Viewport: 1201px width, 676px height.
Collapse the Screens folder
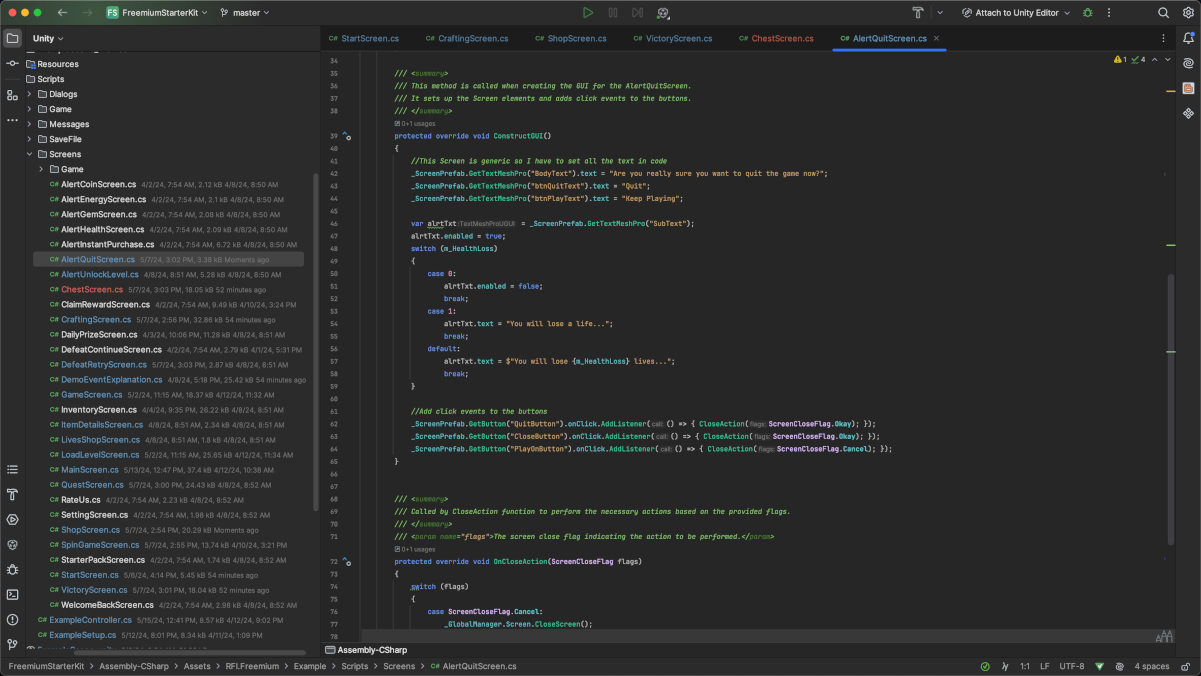(x=29, y=154)
